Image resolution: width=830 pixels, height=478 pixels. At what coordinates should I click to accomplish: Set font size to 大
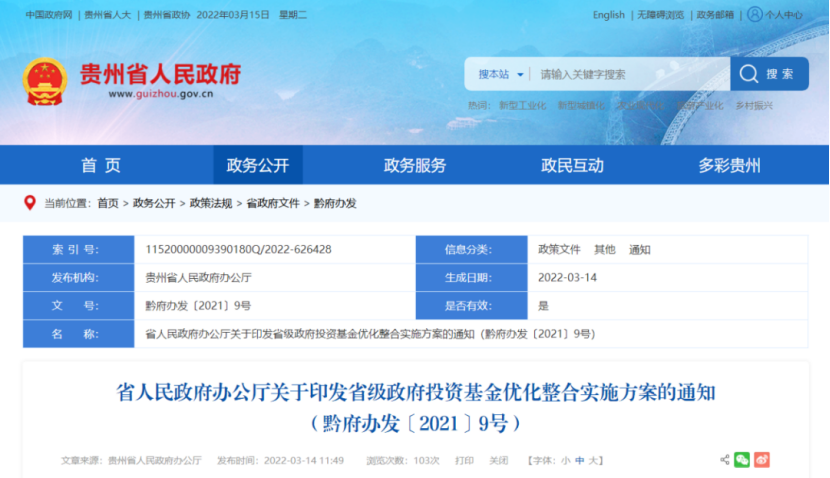[593, 461]
